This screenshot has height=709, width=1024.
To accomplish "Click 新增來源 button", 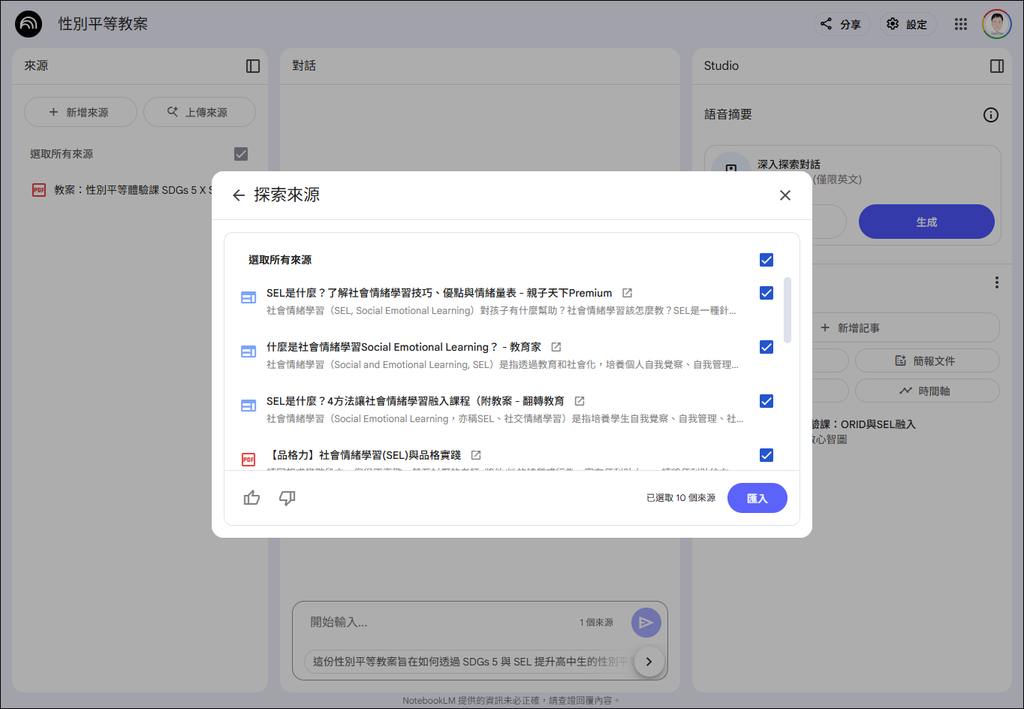I will tap(80, 112).
